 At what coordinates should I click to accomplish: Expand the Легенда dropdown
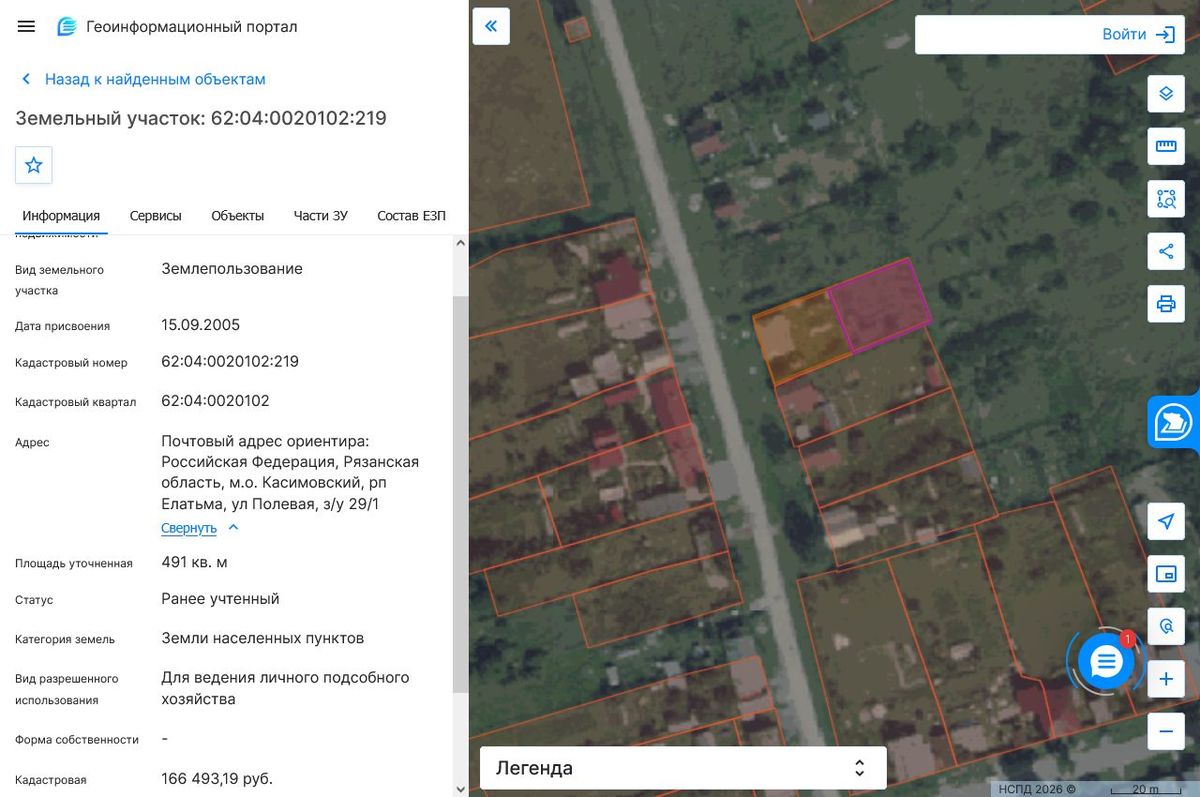coord(683,768)
